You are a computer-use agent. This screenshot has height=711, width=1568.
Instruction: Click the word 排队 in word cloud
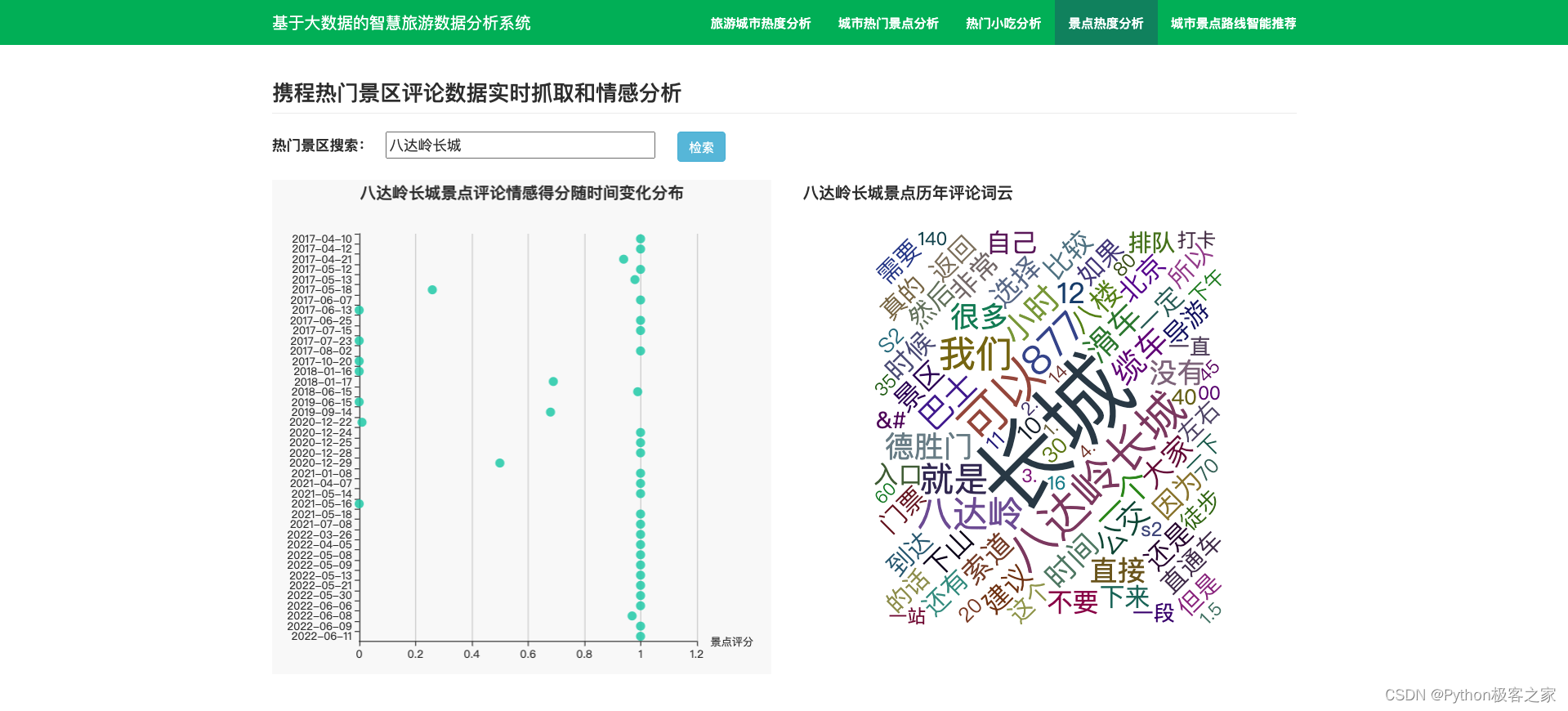click(x=1150, y=243)
